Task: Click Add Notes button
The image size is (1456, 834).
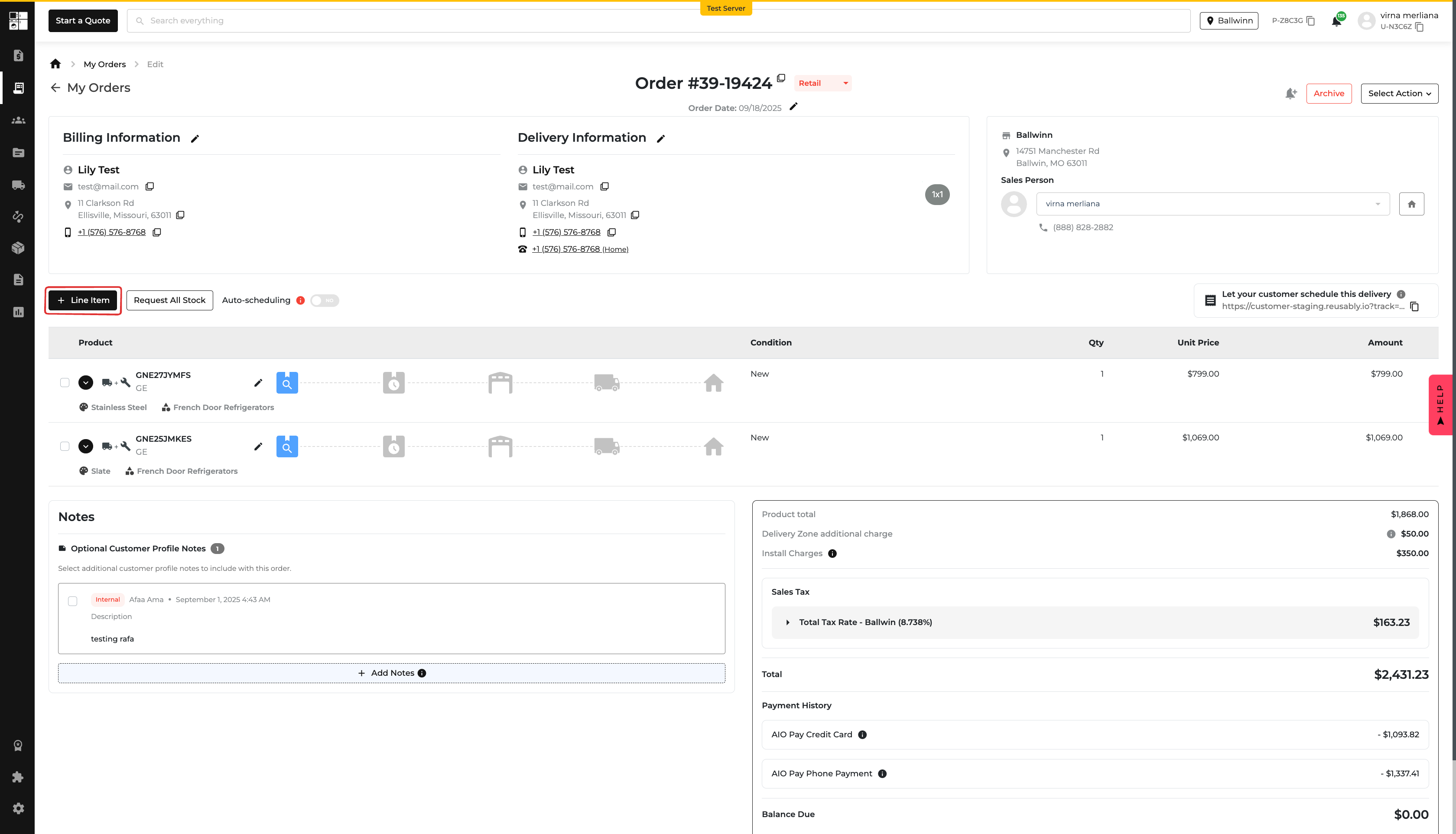Action: coord(392,673)
